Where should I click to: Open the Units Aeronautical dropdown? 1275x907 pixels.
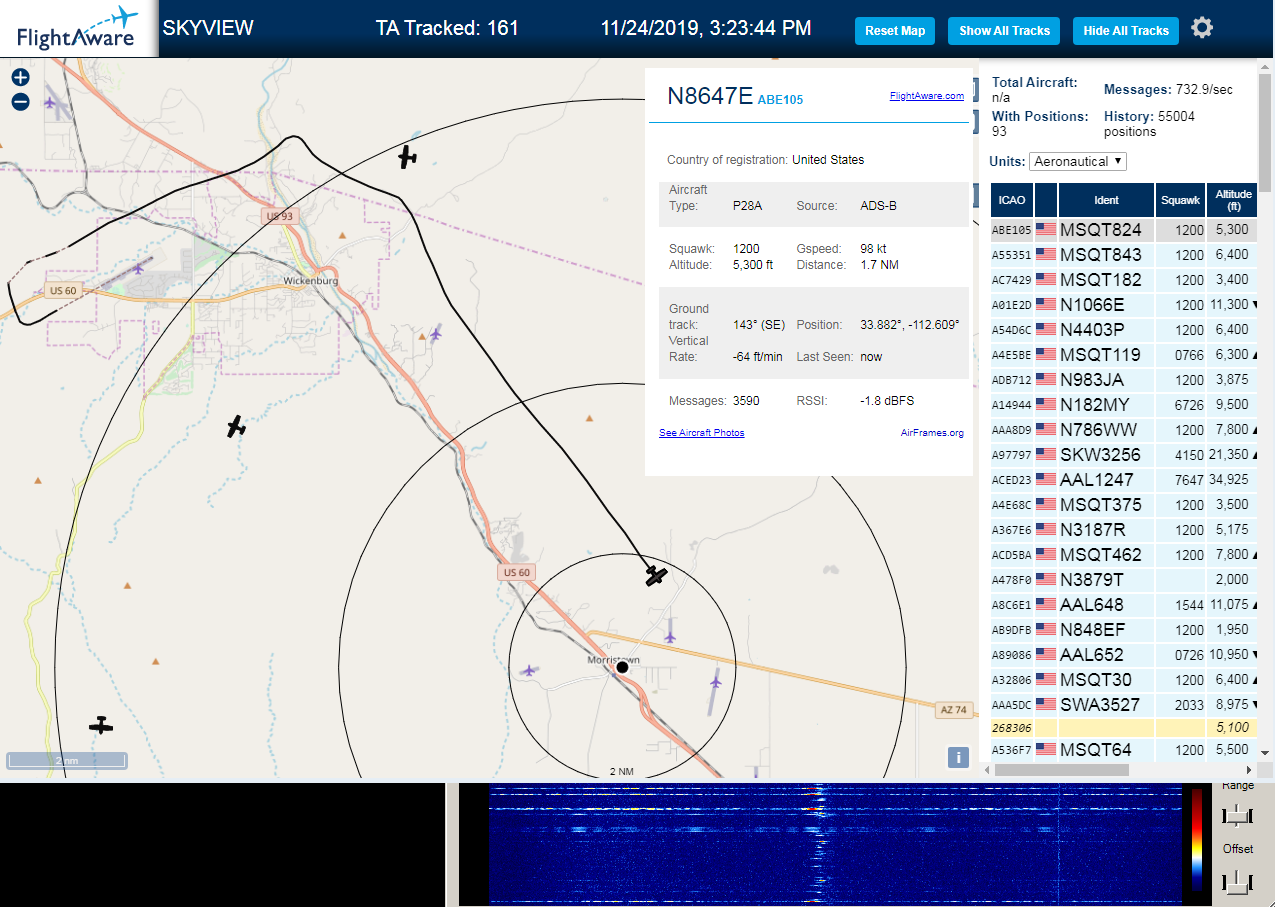tap(1078, 161)
